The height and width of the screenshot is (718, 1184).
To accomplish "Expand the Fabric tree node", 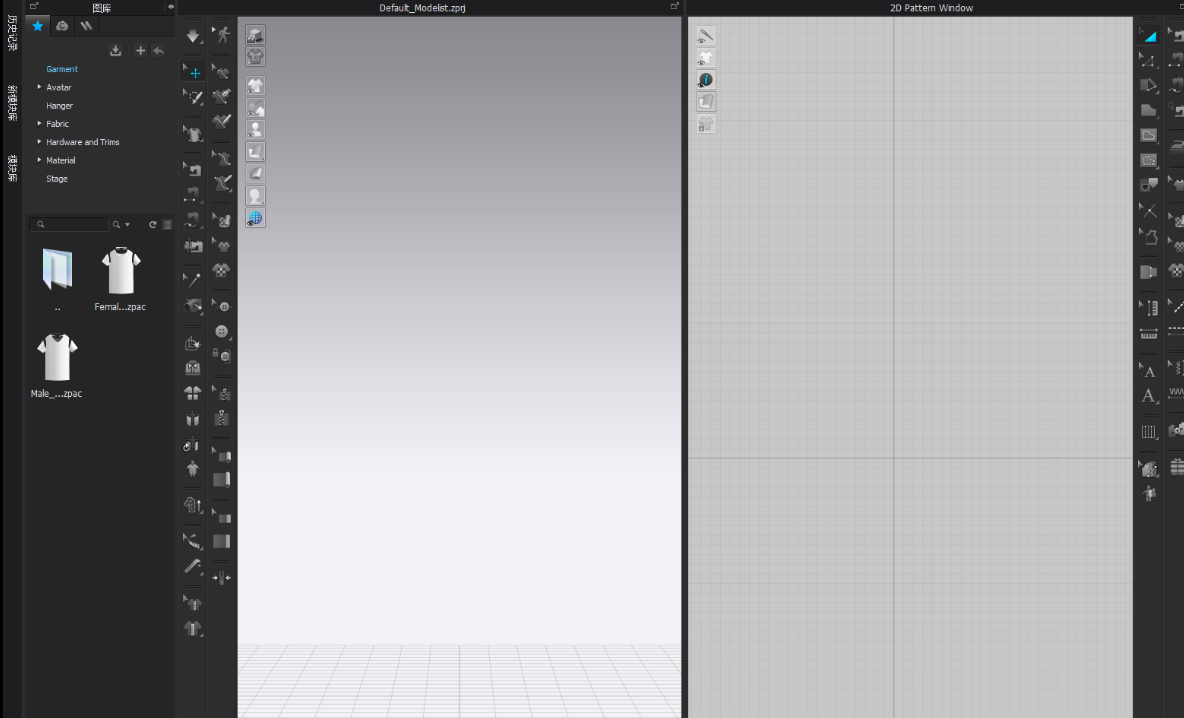I will click(x=40, y=124).
